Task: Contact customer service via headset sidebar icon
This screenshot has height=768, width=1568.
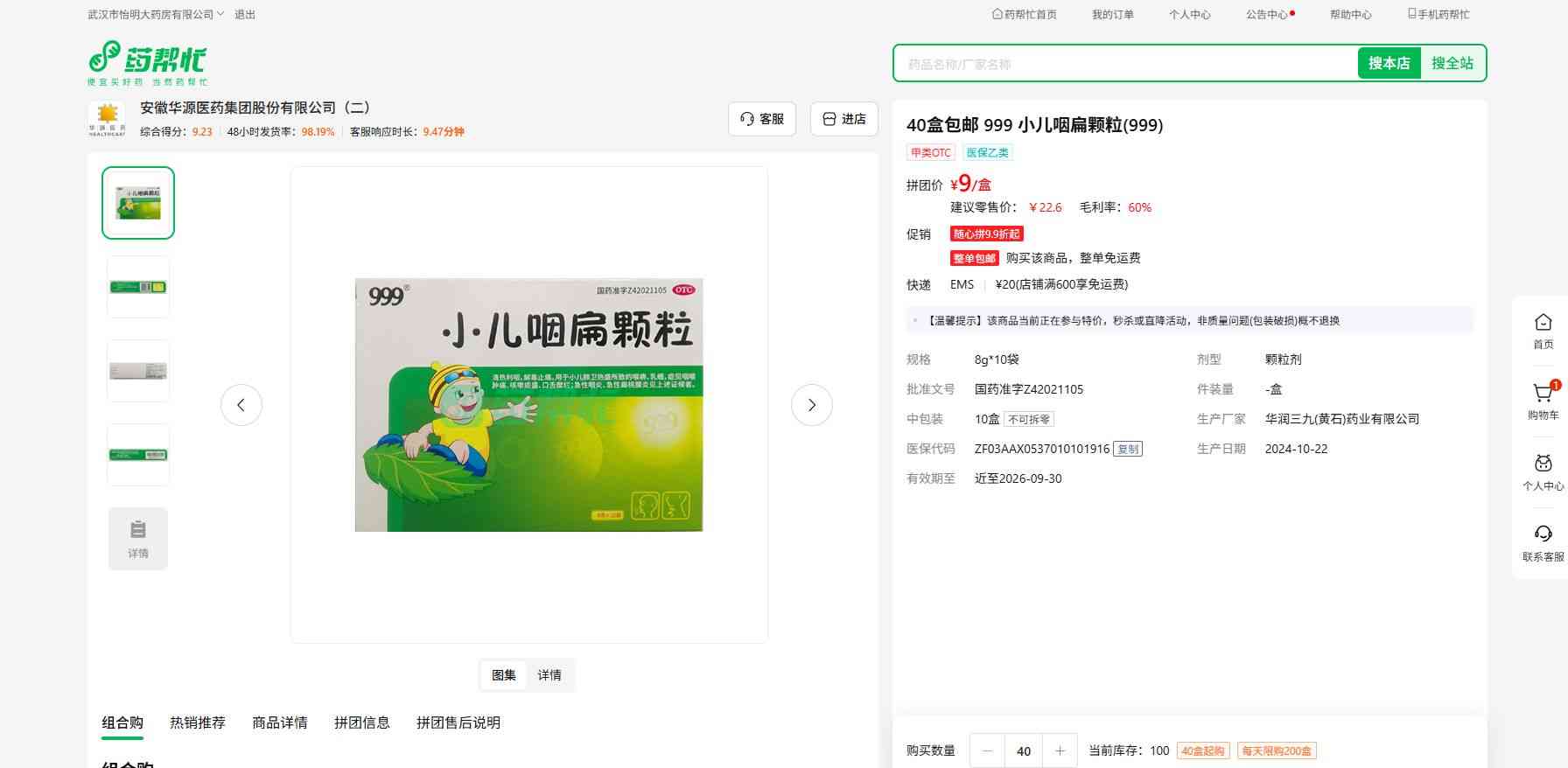Action: point(1543,541)
